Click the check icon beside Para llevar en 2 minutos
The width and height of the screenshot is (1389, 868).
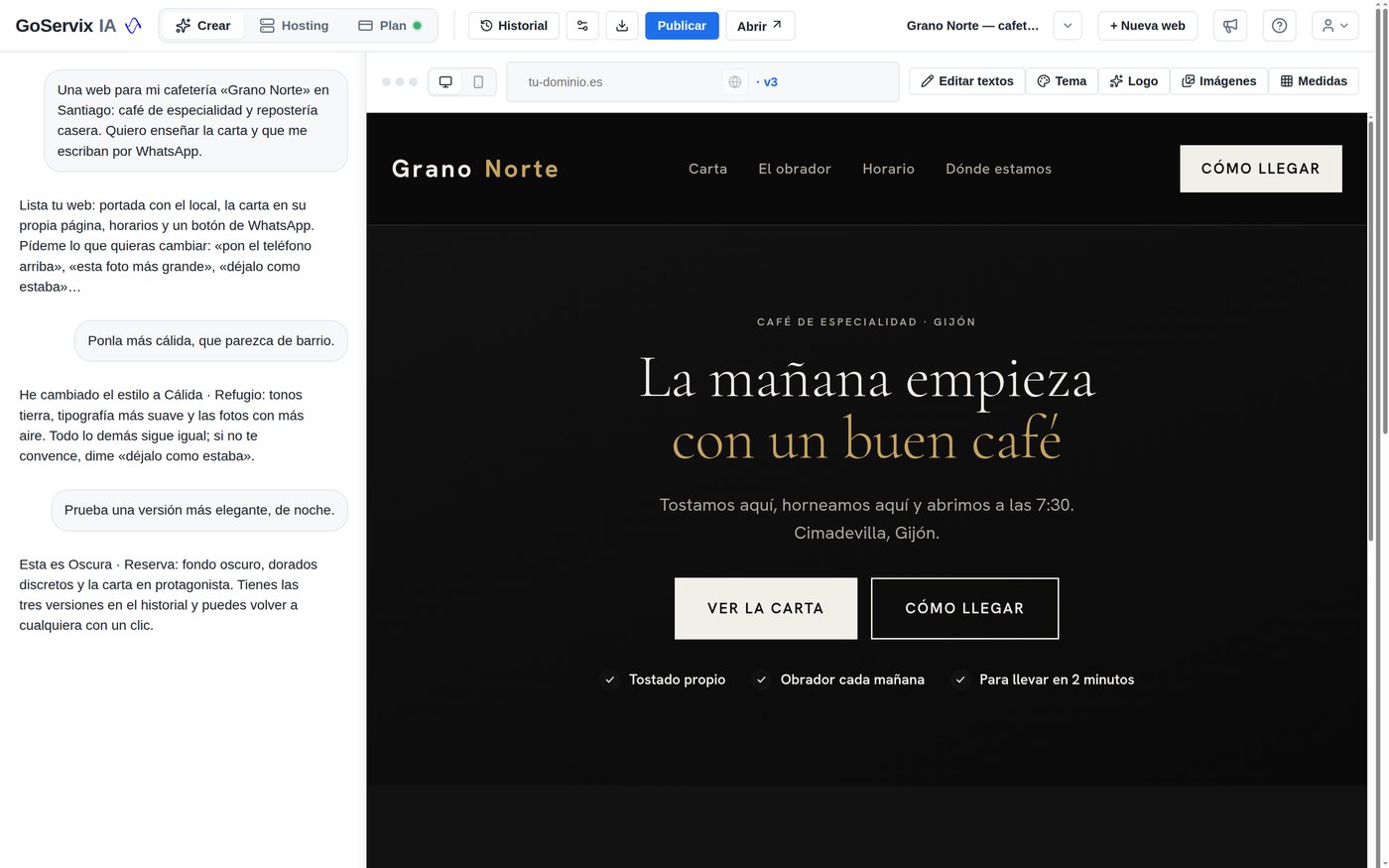[960, 680]
